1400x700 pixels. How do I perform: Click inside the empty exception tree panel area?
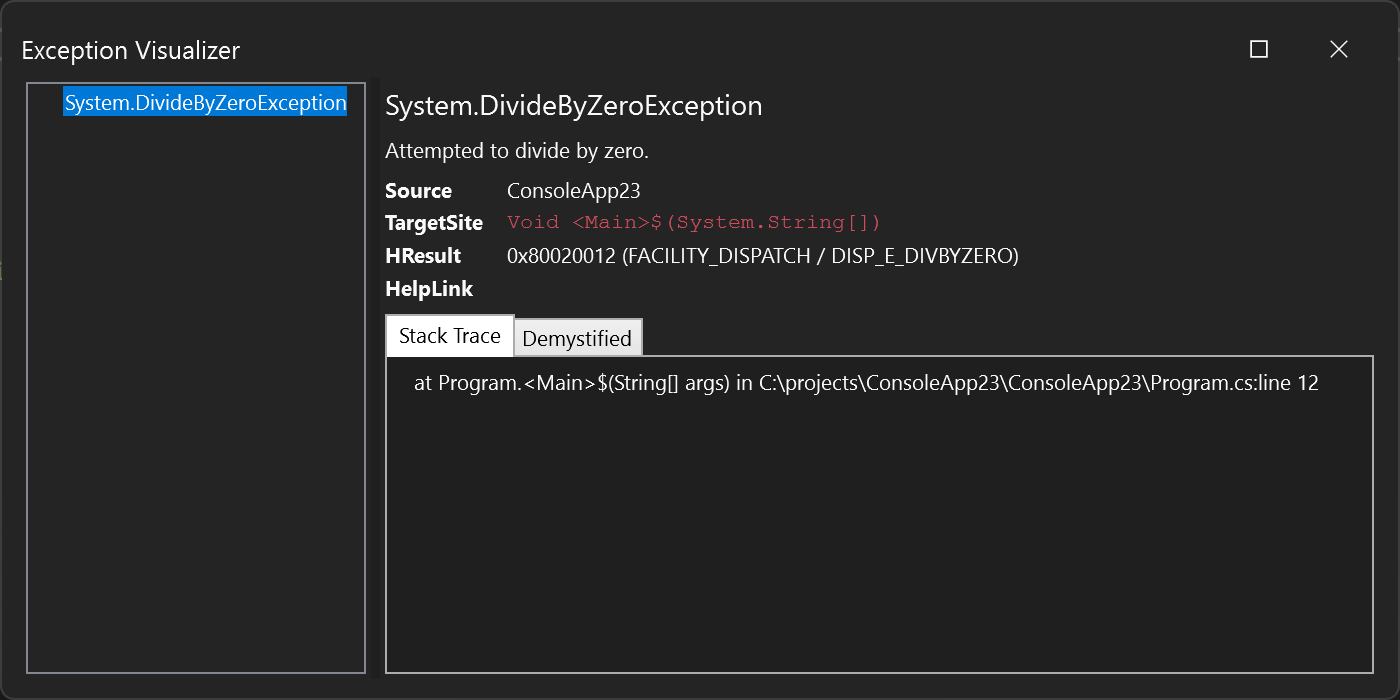[x=195, y=400]
